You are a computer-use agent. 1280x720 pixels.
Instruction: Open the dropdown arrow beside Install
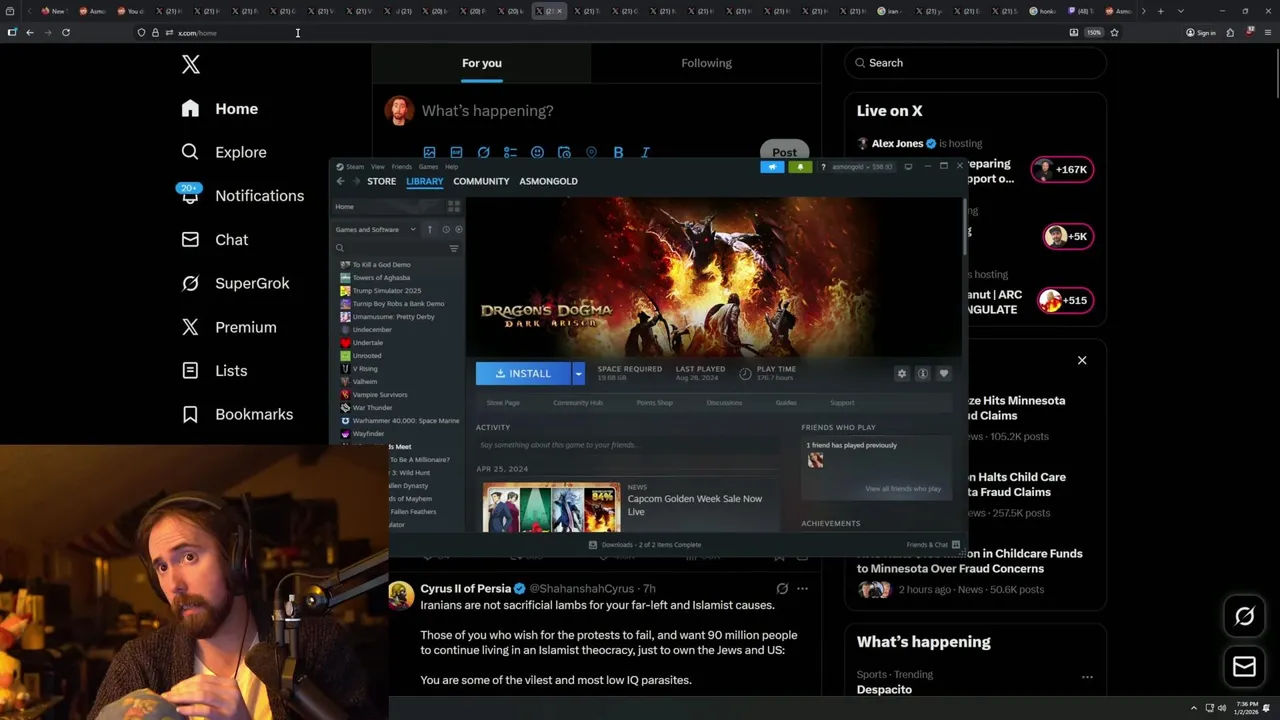click(x=578, y=373)
